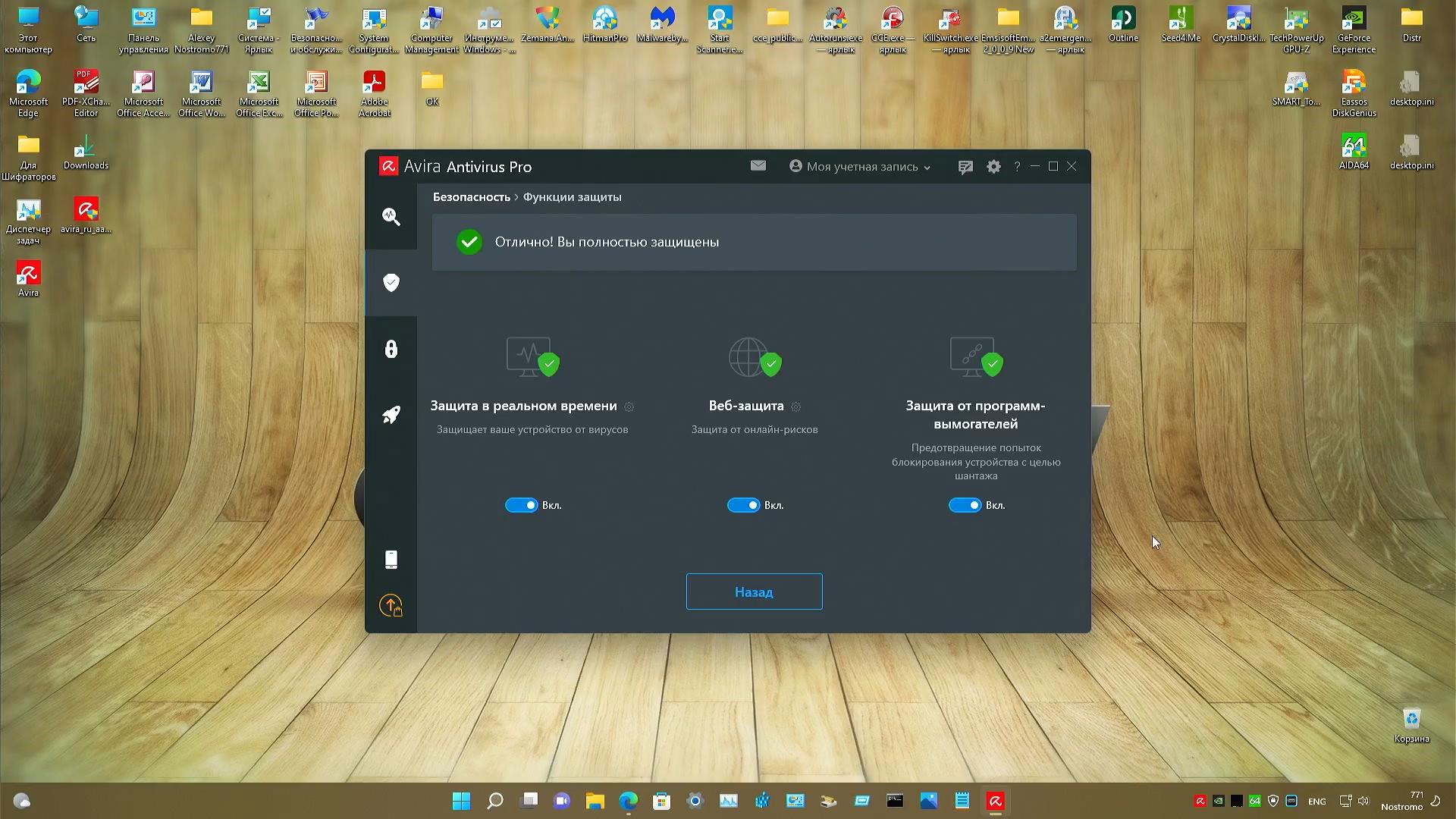1456x819 pixels.
Task: Click the help question mark link
Action: (1017, 166)
